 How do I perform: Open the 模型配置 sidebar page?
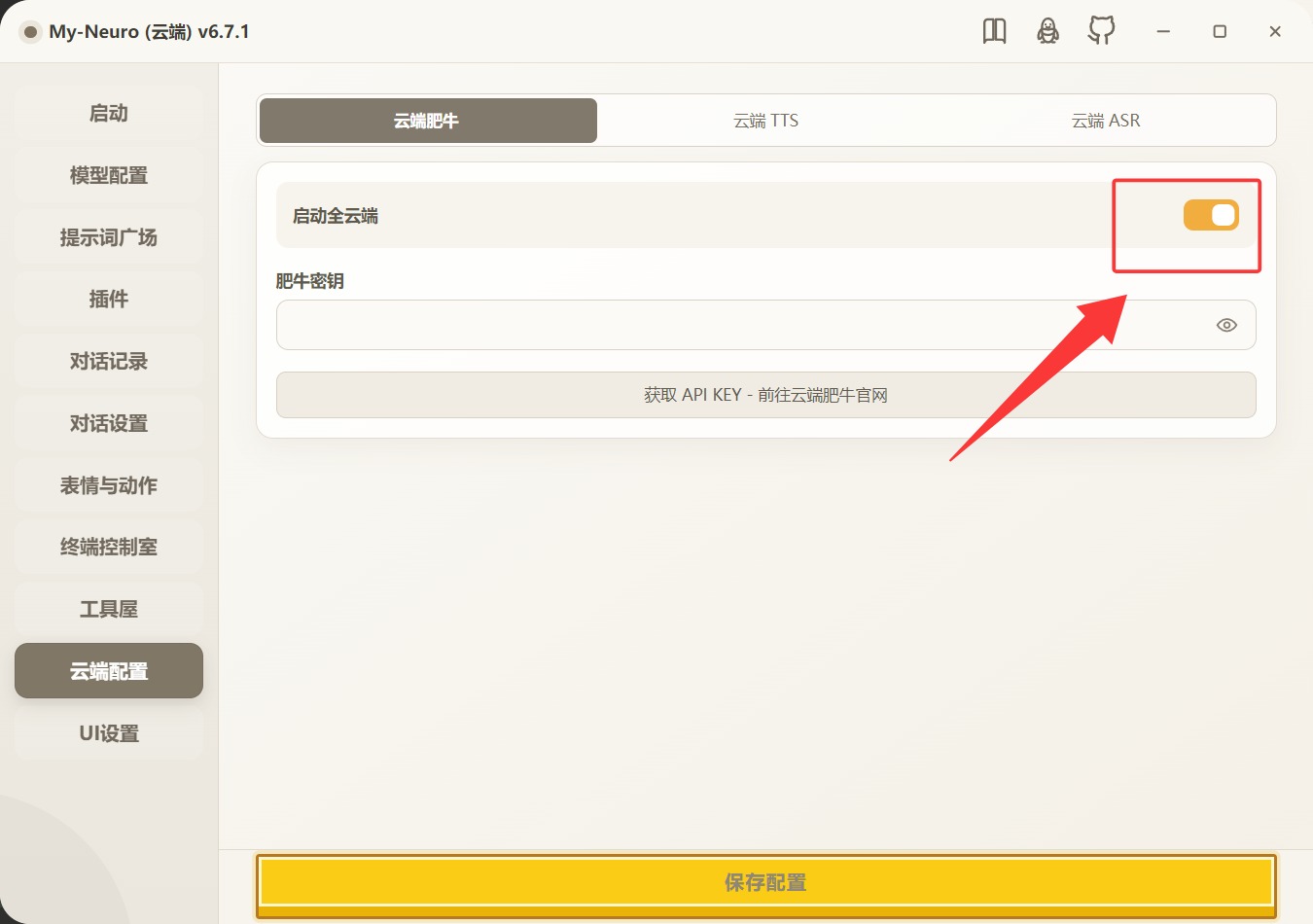tap(109, 175)
